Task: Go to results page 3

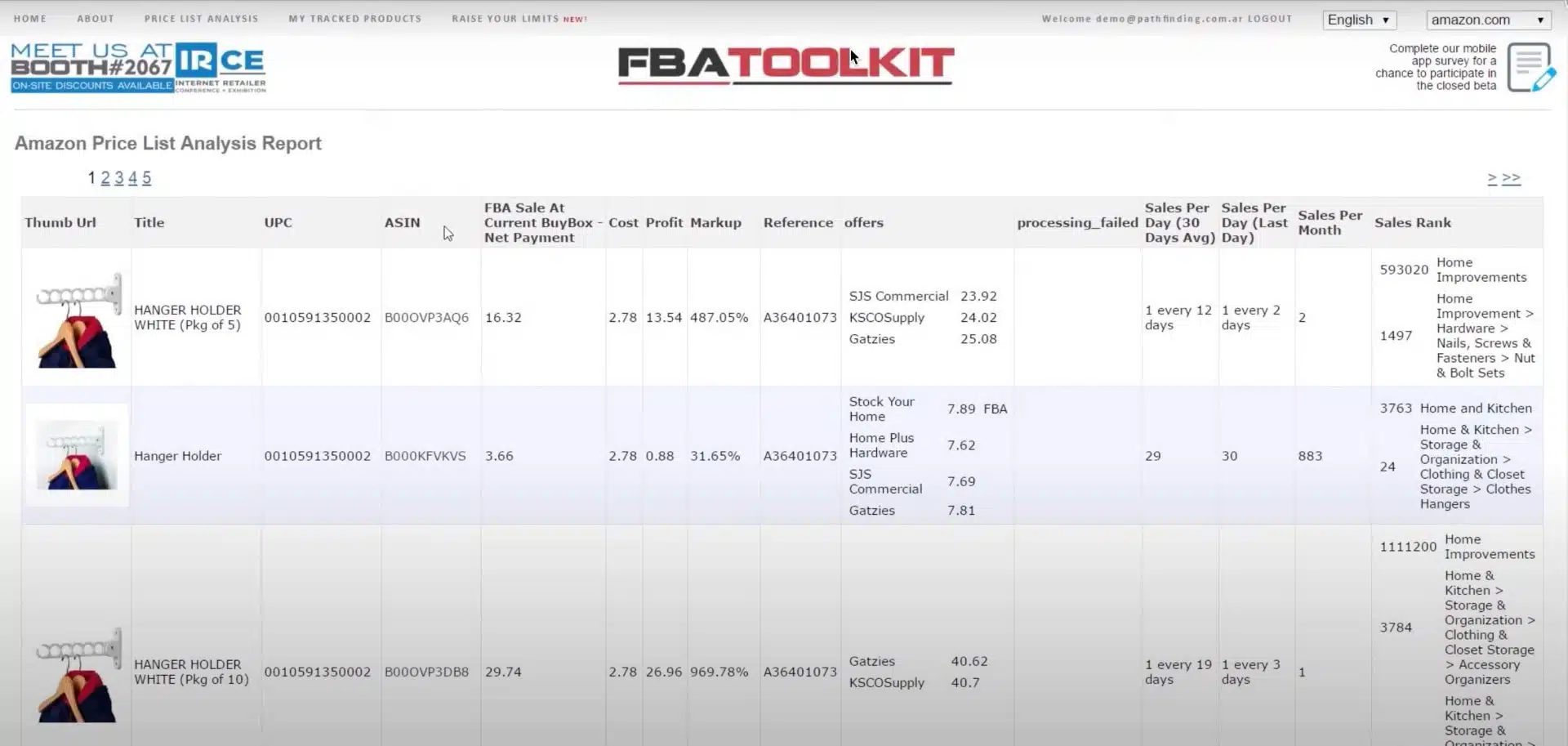Action: point(119,177)
